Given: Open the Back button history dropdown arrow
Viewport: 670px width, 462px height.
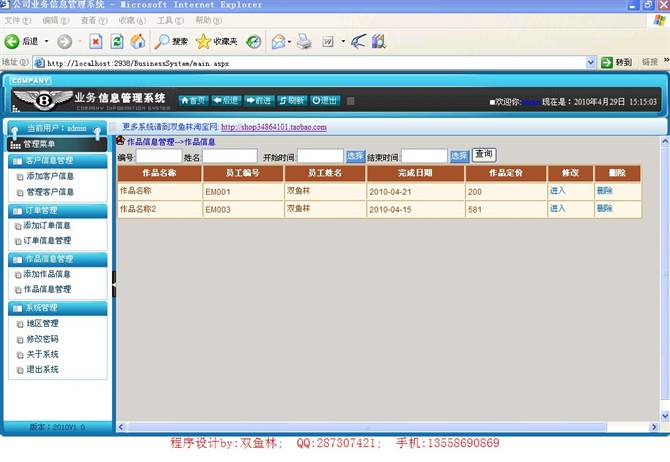Looking at the screenshot, I should click(47, 41).
